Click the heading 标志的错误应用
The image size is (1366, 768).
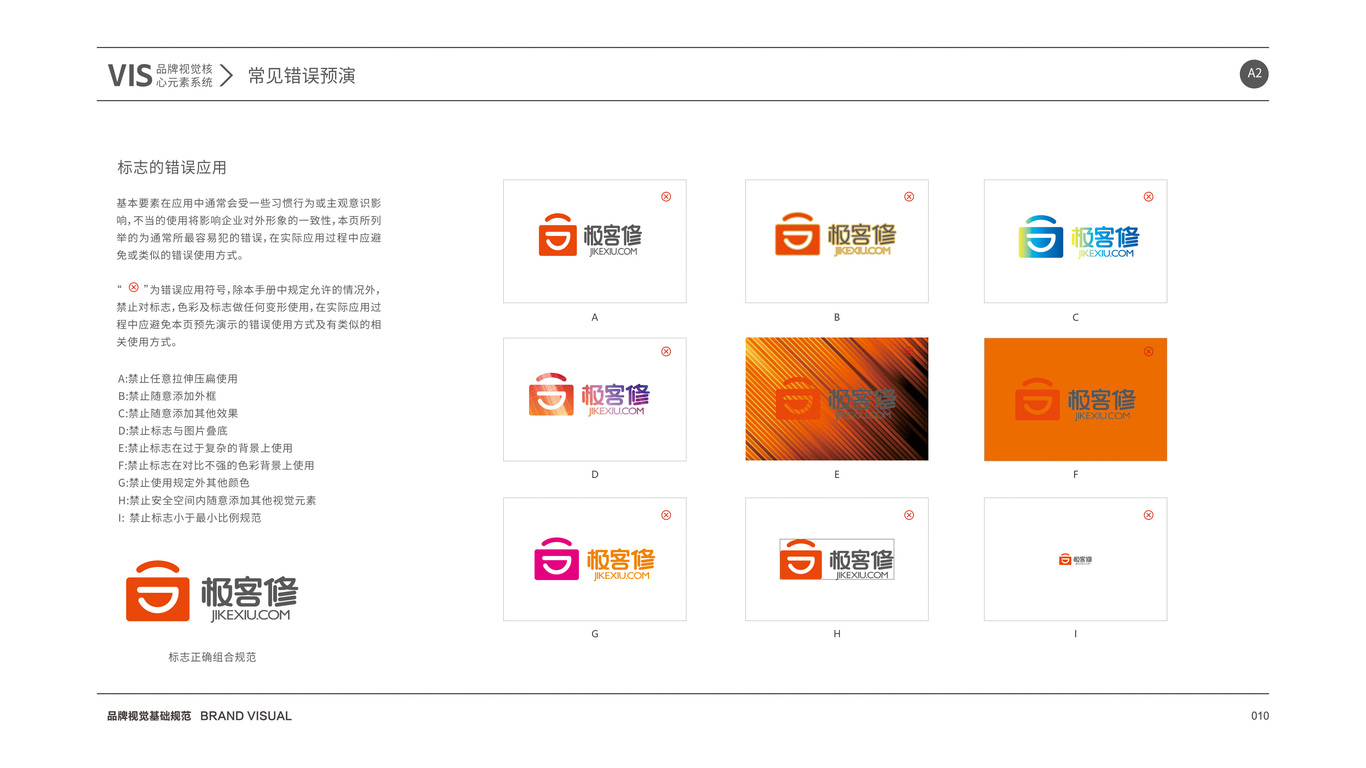pyautogui.click(x=172, y=168)
